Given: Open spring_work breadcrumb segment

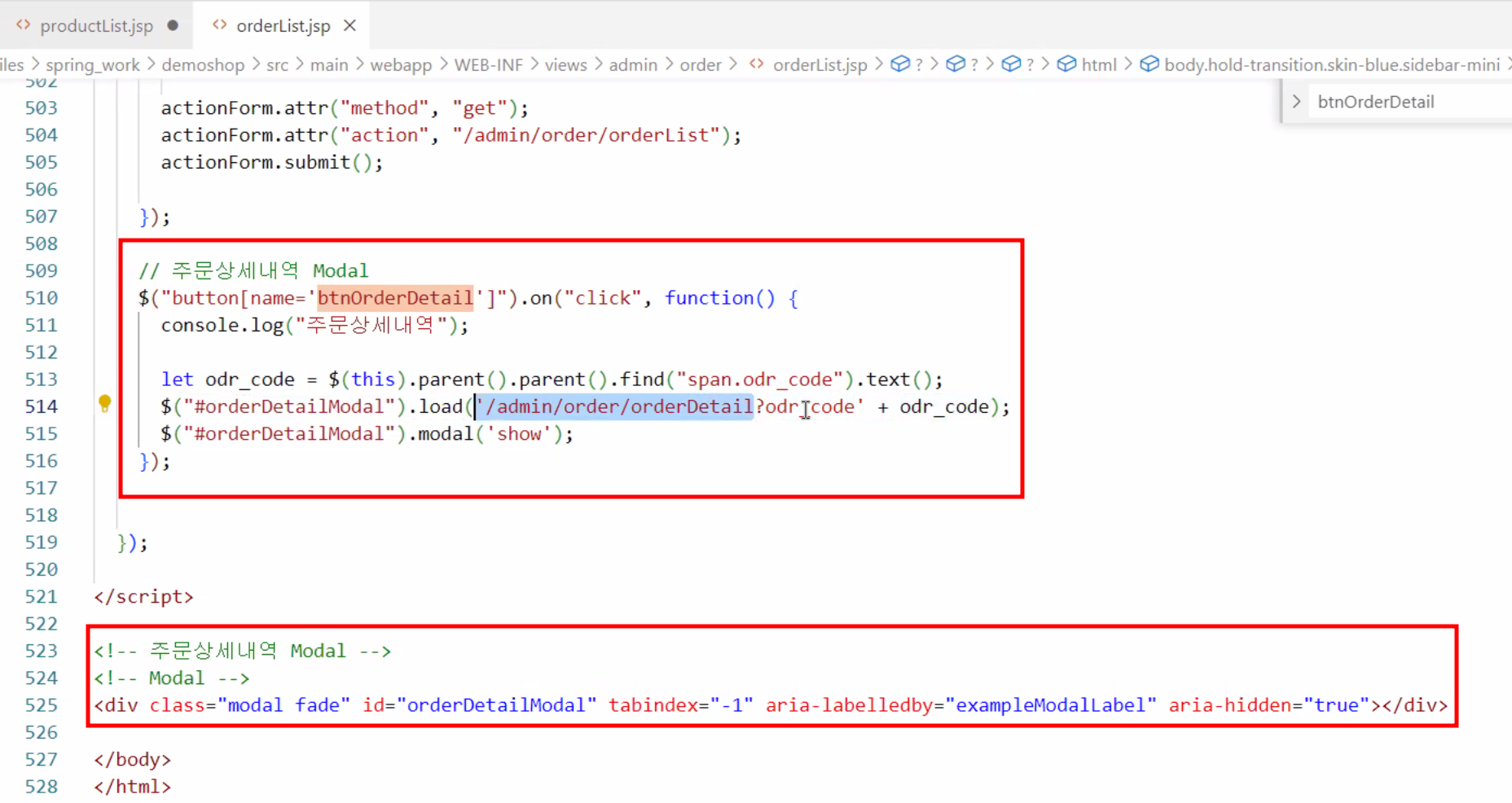Looking at the screenshot, I should click(93, 64).
